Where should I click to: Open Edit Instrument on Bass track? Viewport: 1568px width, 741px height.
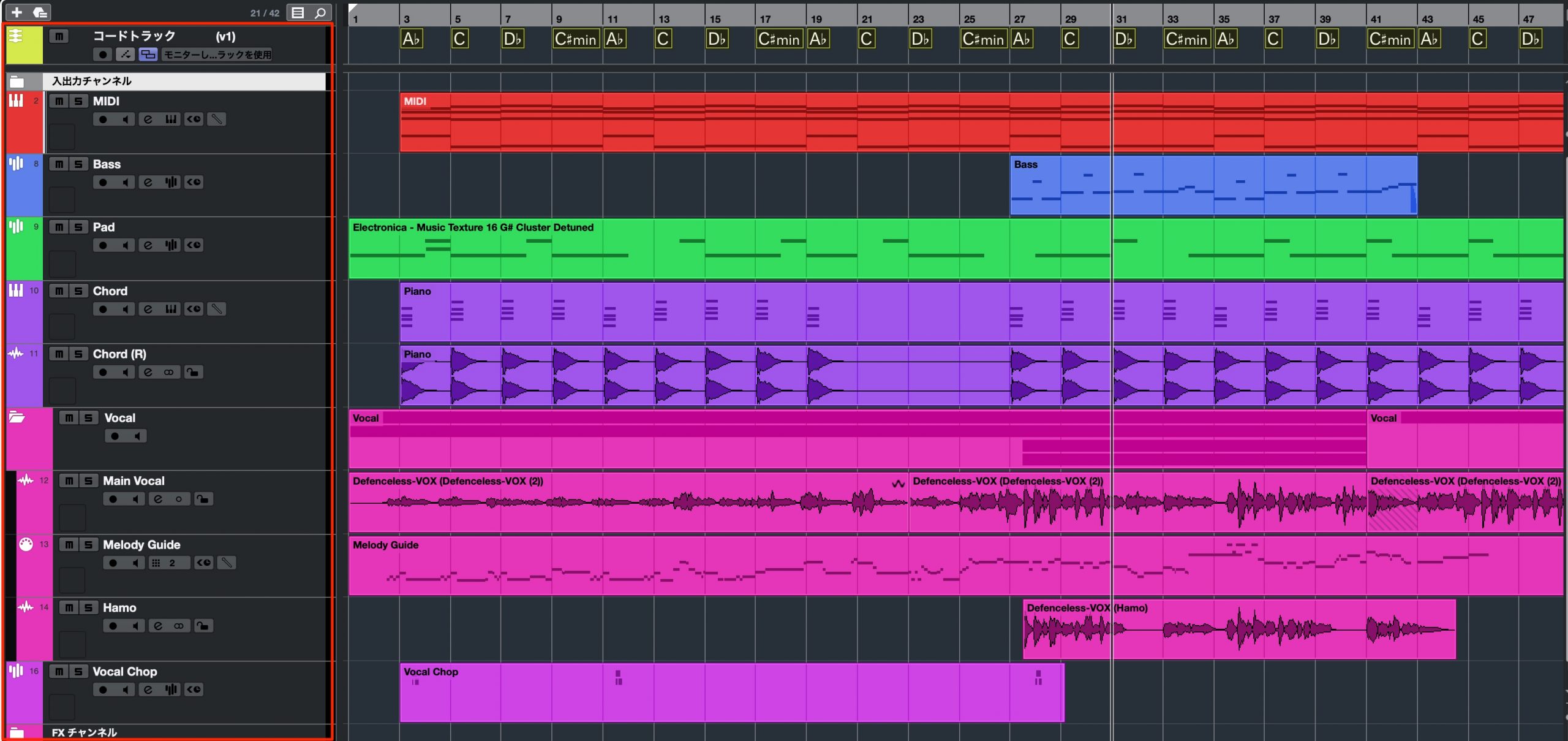171,182
